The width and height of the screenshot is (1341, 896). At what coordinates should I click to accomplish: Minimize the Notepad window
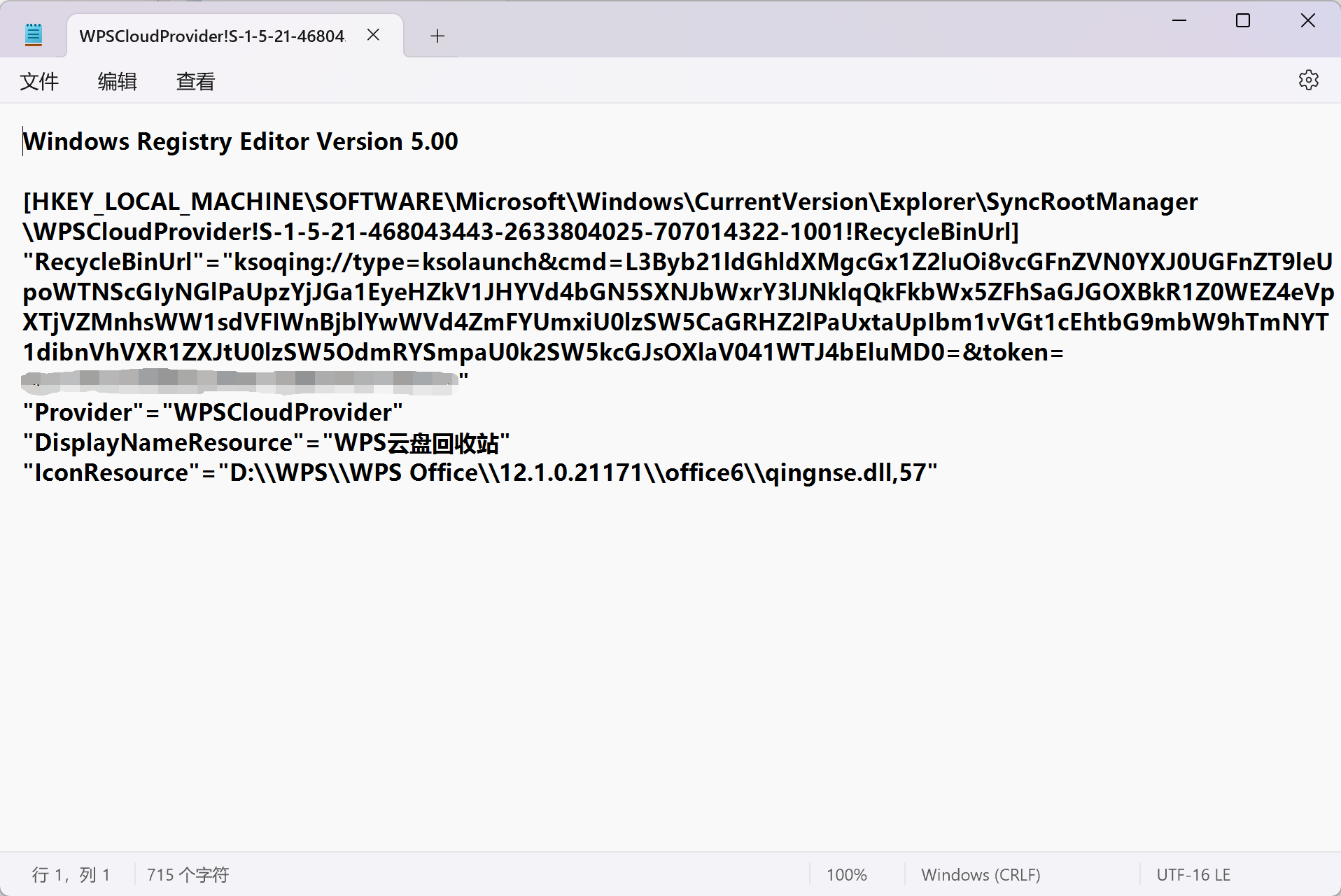(1179, 21)
